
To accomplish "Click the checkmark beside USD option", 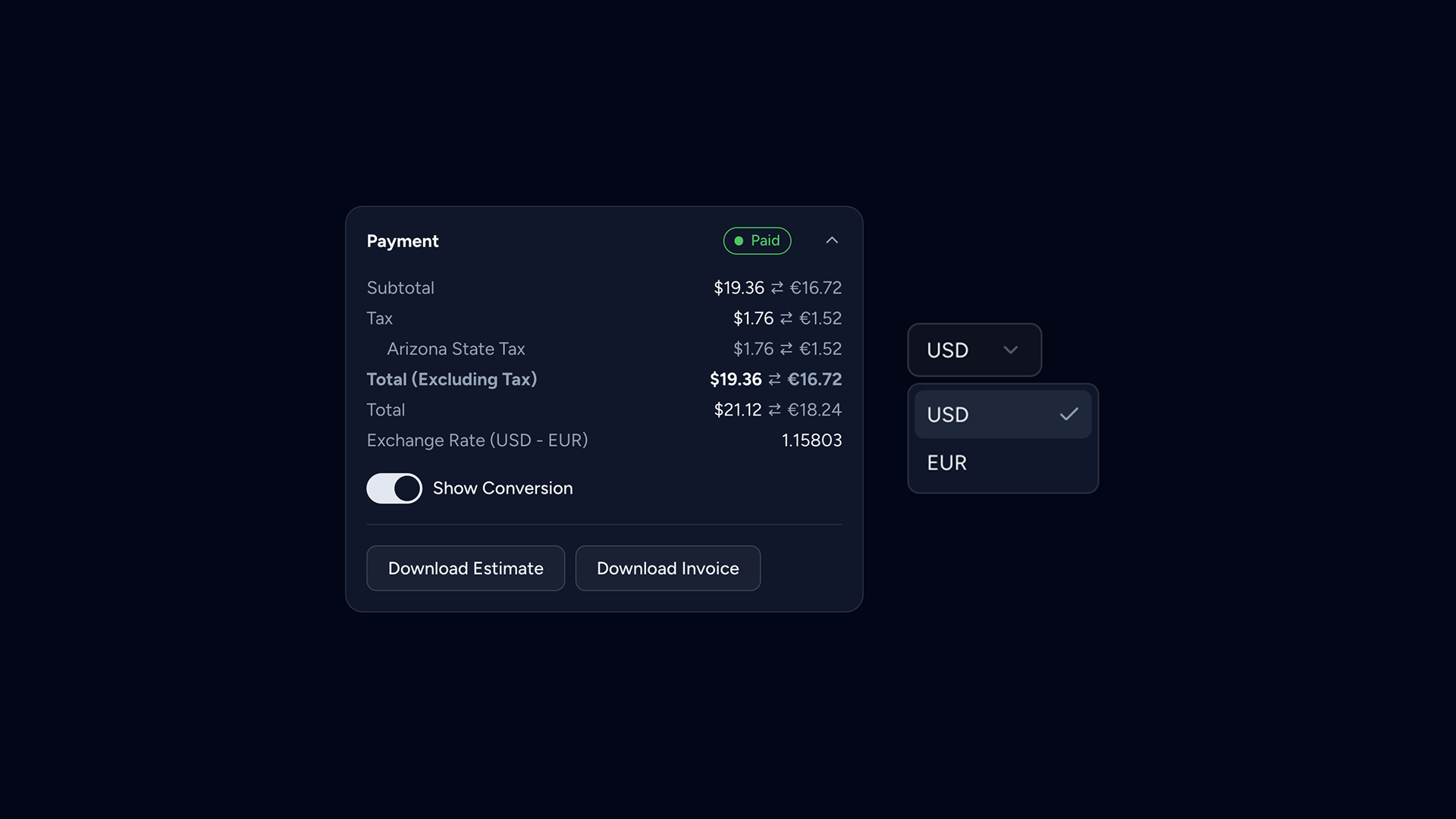I will [1070, 414].
